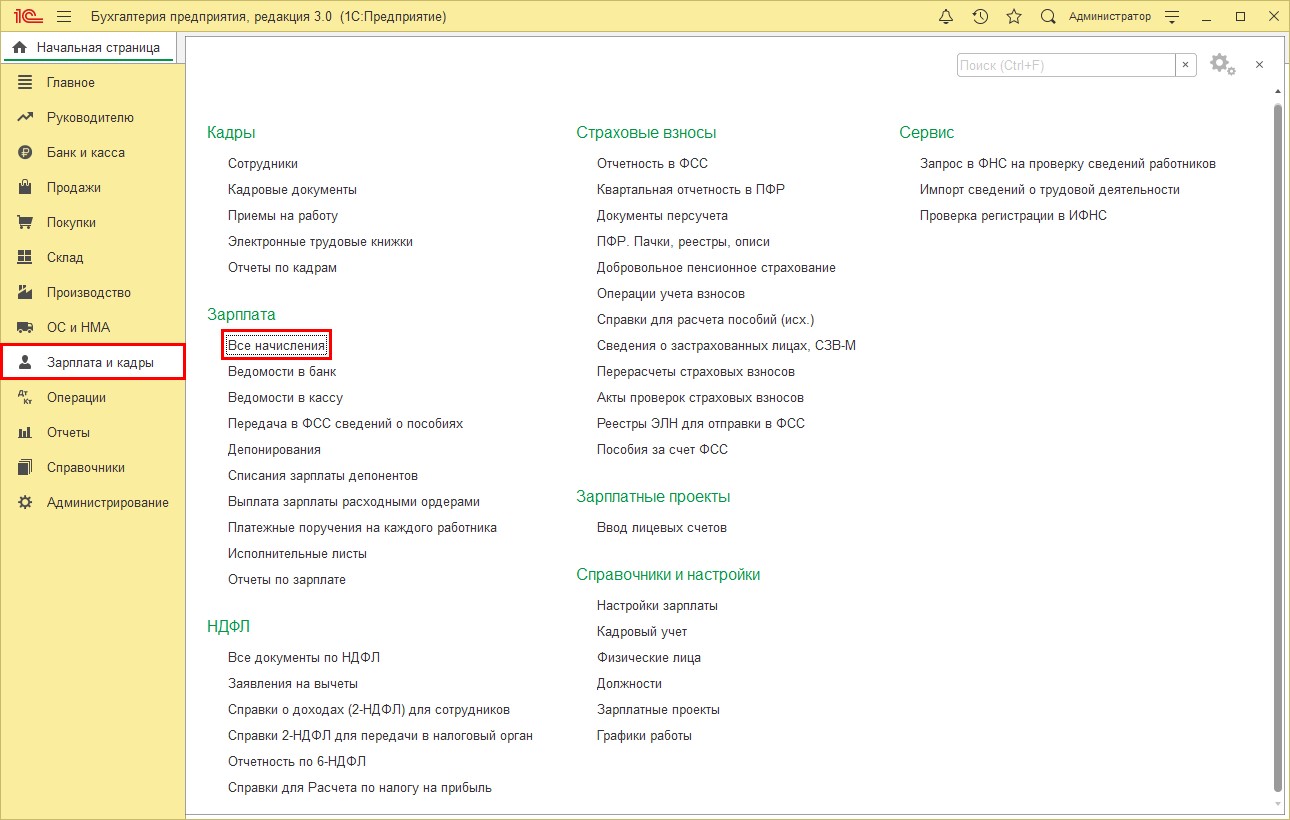Image resolution: width=1290 pixels, height=820 pixels.
Task: Open the main hamburger menu in title bar
Action: click(64, 17)
